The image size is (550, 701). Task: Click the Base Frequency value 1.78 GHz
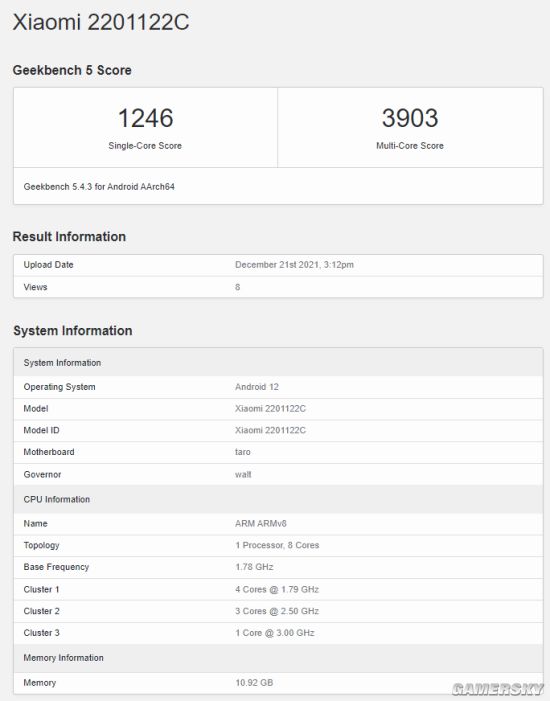tap(254, 567)
